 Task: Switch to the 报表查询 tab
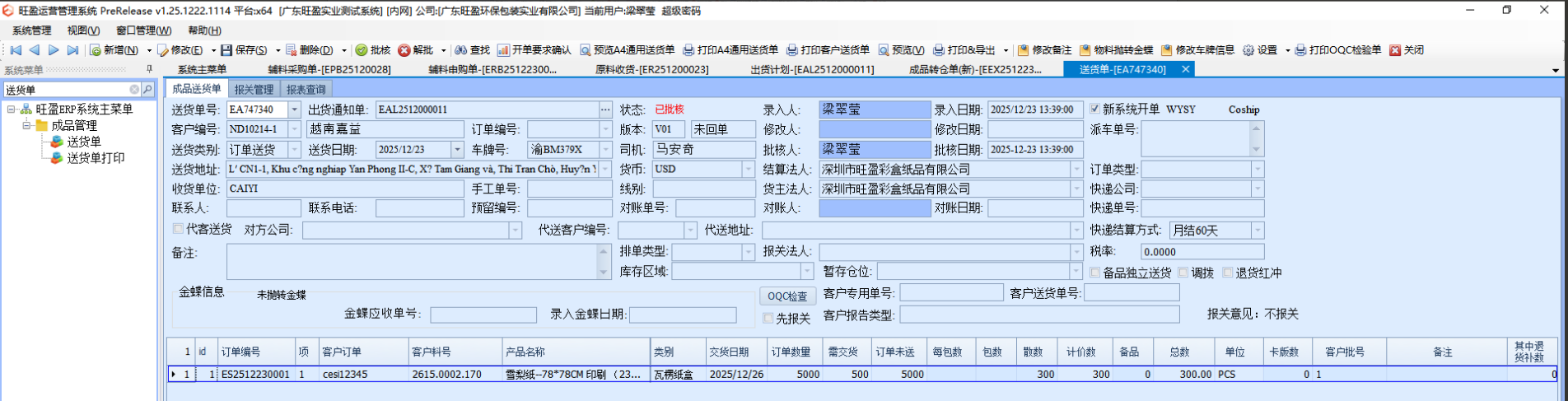(306, 89)
